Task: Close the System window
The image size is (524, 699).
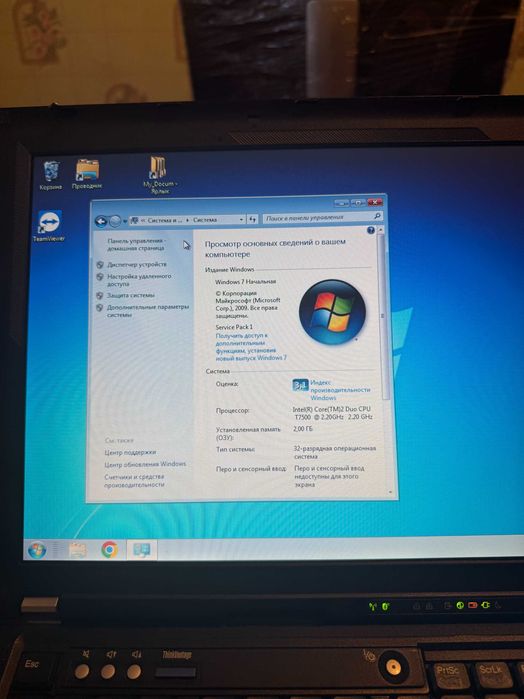Action: point(375,202)
